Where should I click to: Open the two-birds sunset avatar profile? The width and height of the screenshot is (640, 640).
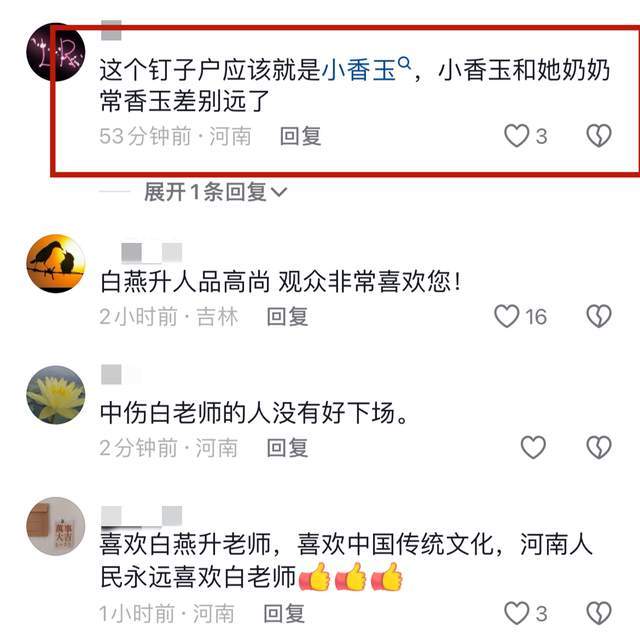point(56,263)
